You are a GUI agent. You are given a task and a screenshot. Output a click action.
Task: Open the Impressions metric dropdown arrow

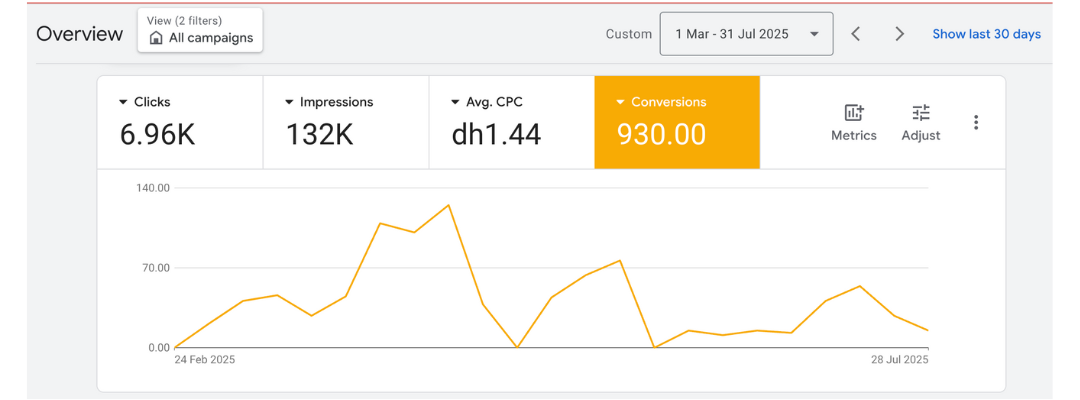click(289, 102)
